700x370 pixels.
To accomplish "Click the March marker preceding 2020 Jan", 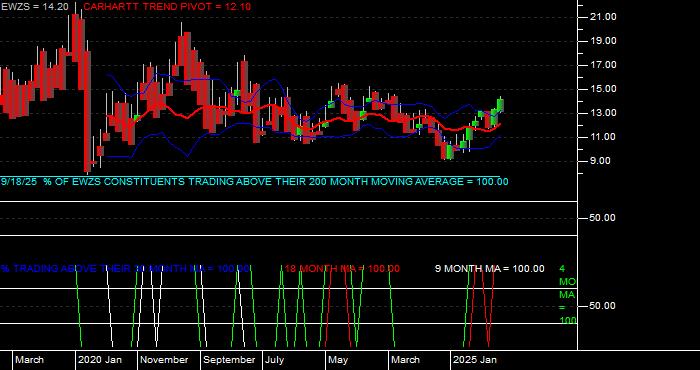I will pyautogui.click(x=29, y=360).
